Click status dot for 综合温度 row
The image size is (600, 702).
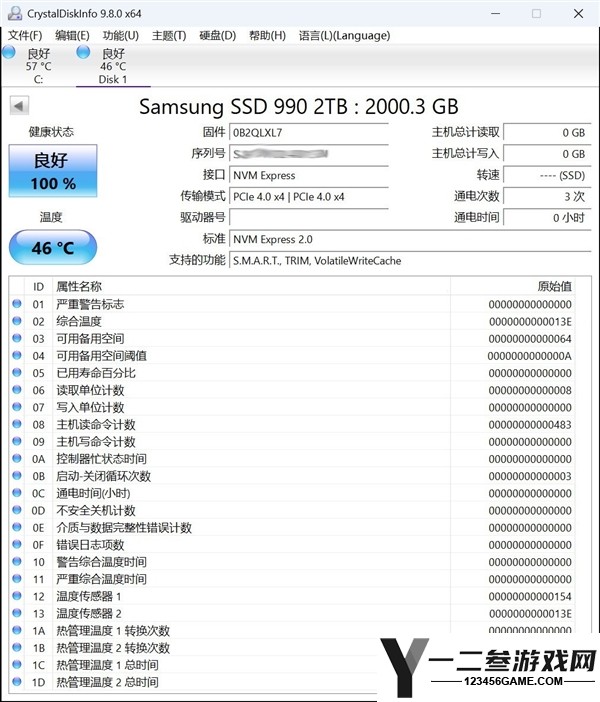click(17, 321)
